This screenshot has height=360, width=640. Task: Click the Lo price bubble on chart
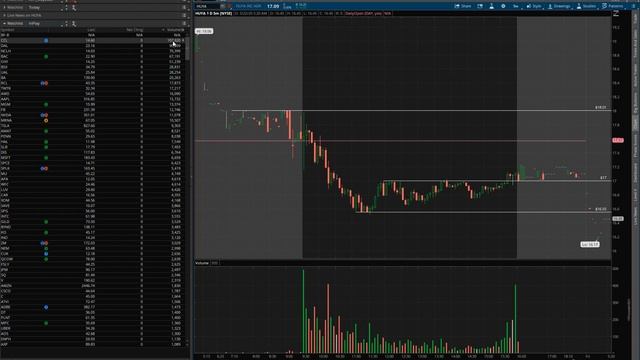pos(590,244)
